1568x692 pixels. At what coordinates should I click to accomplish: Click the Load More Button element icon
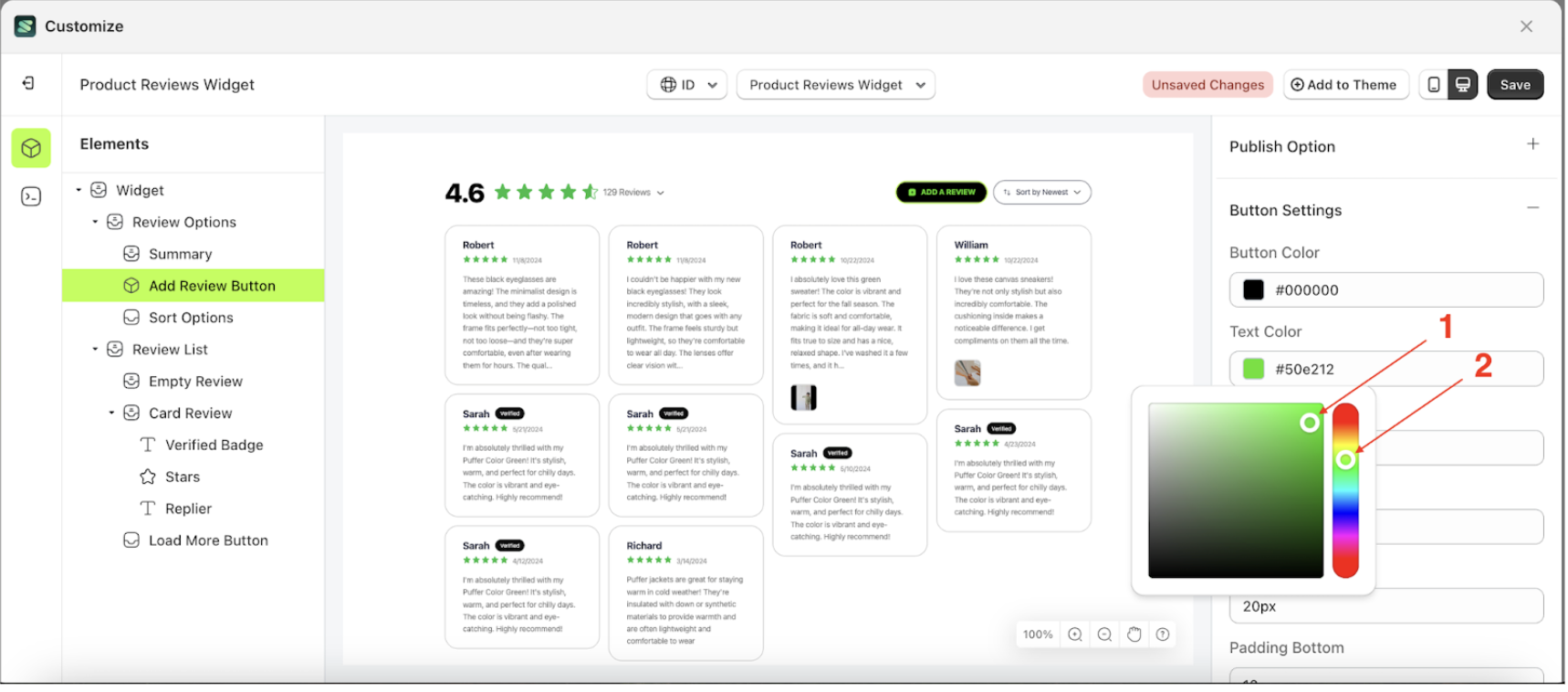(131, 540)
